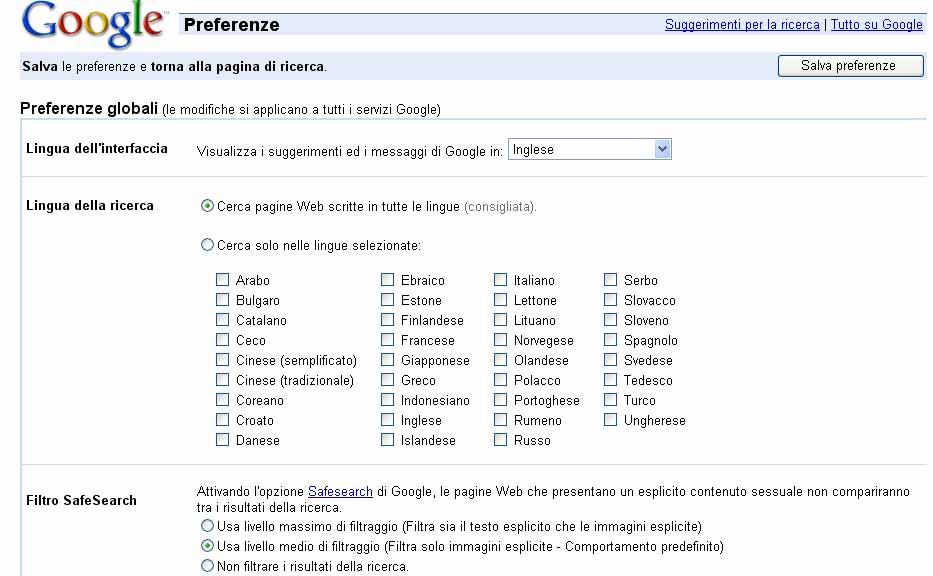Click the Salva preferenze button
This screenshot has width=933, height=576.
coord(850,66)
